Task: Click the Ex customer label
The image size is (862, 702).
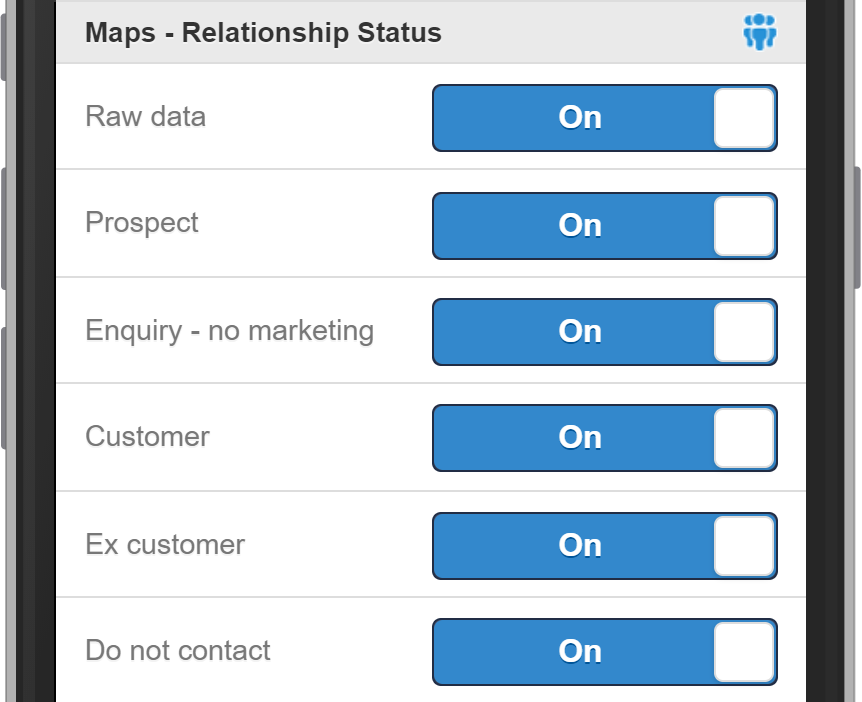Action: coord(164,545)
